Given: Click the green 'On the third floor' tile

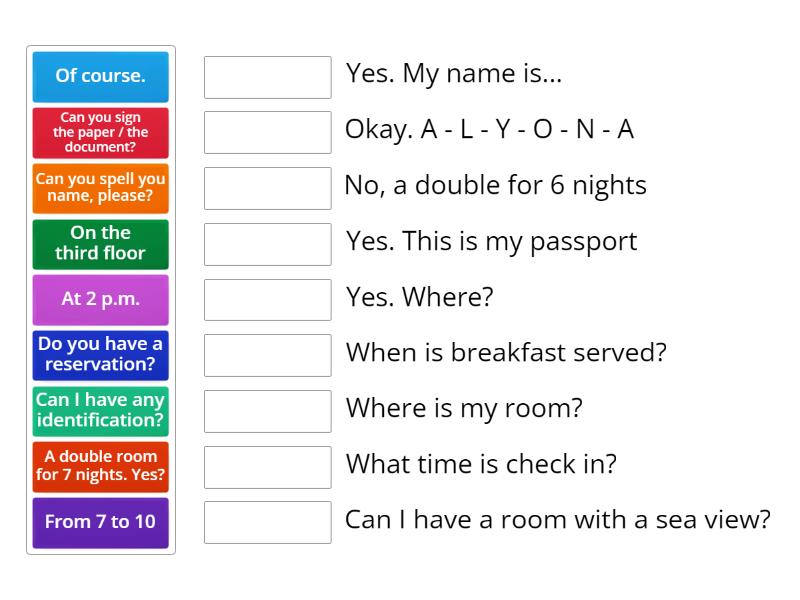Looking at the screenshot, I should pyautogui.click(x=100, y=244).
